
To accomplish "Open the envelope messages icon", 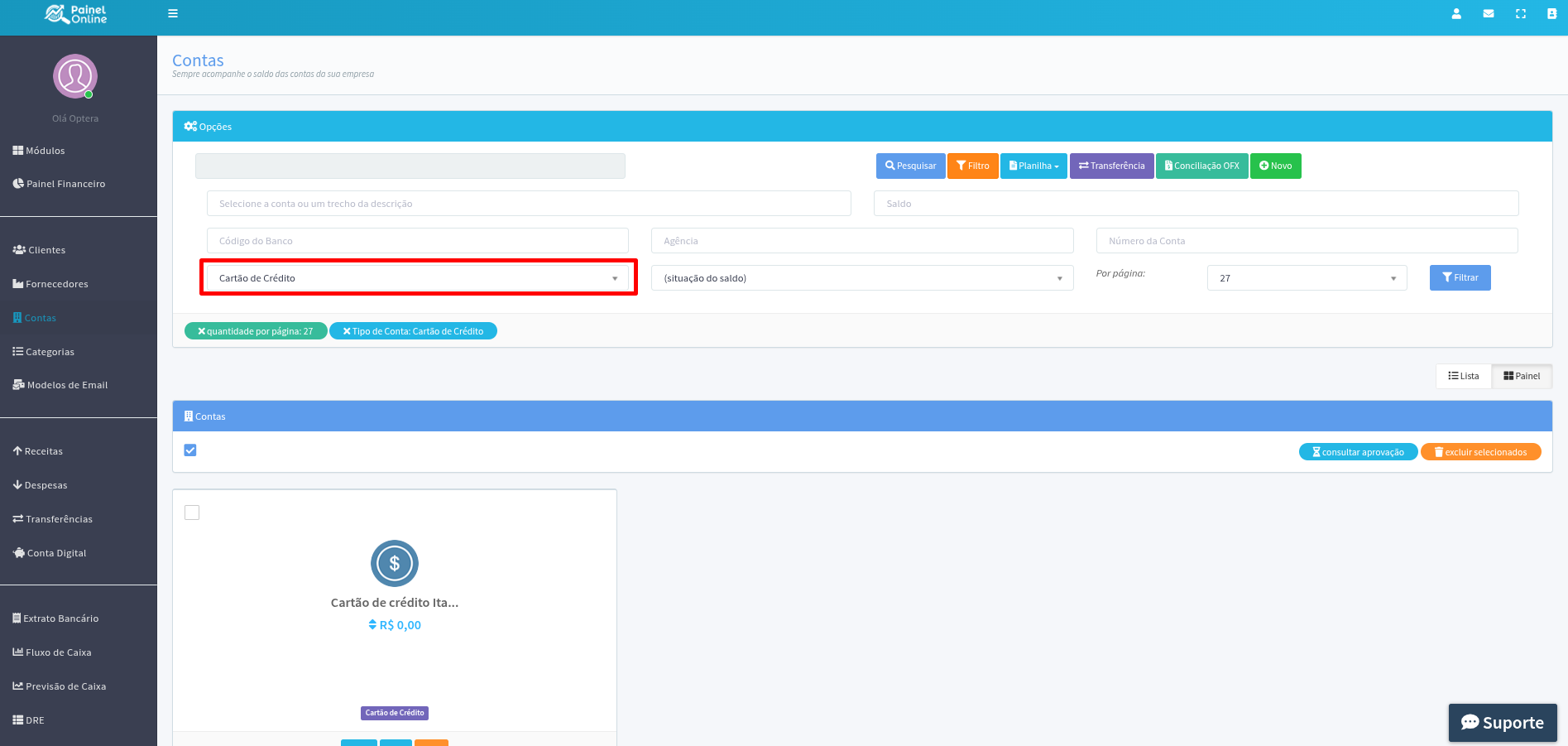I will click(1489, 14).
